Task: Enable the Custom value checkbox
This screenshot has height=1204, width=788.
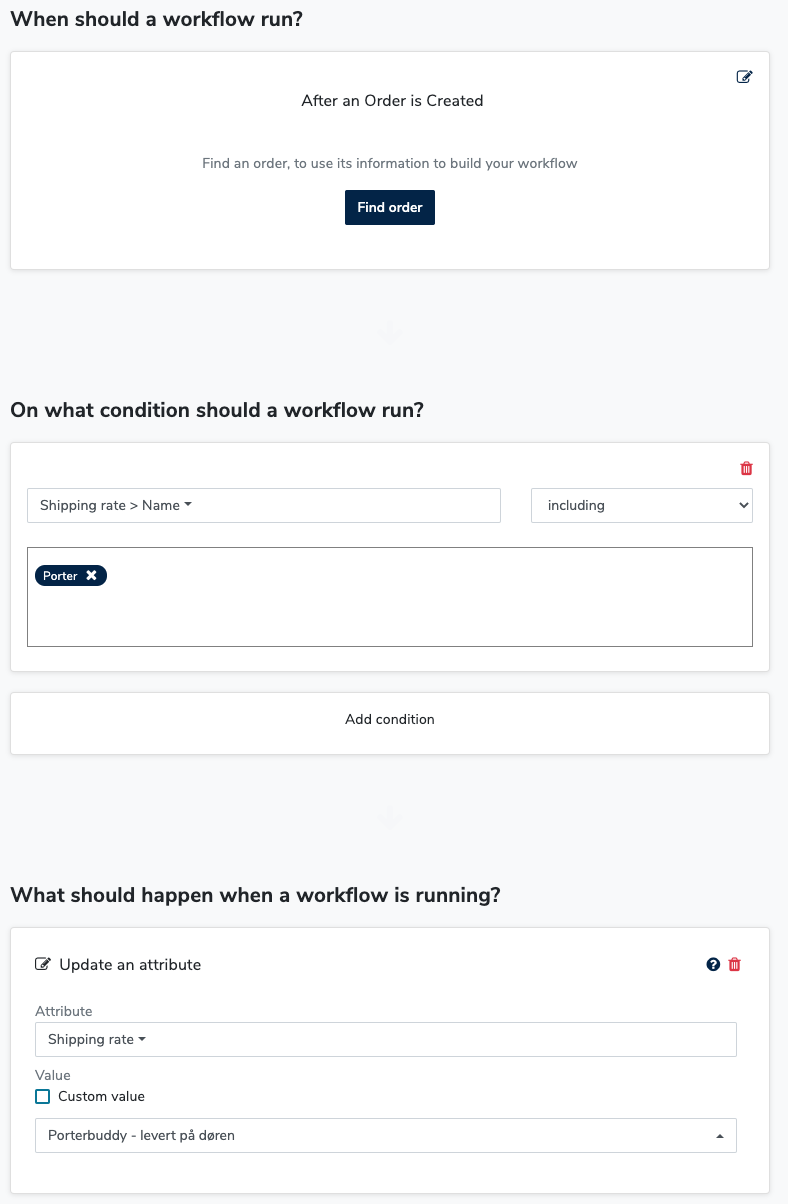Action: [x=43, y=1097]
